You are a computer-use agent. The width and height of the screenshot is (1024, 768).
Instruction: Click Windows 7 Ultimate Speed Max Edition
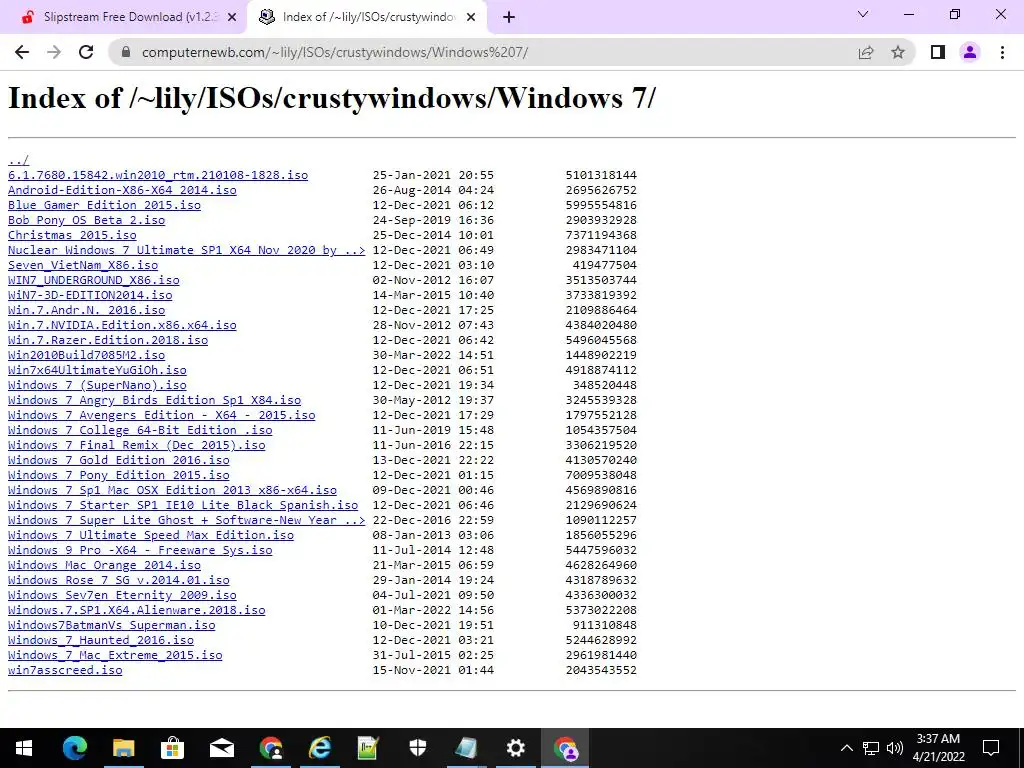151,536
